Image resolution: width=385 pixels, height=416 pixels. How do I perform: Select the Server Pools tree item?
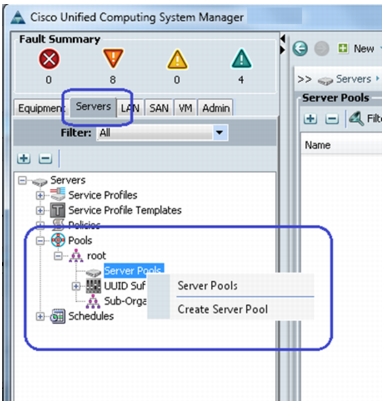tap(134, 270)
